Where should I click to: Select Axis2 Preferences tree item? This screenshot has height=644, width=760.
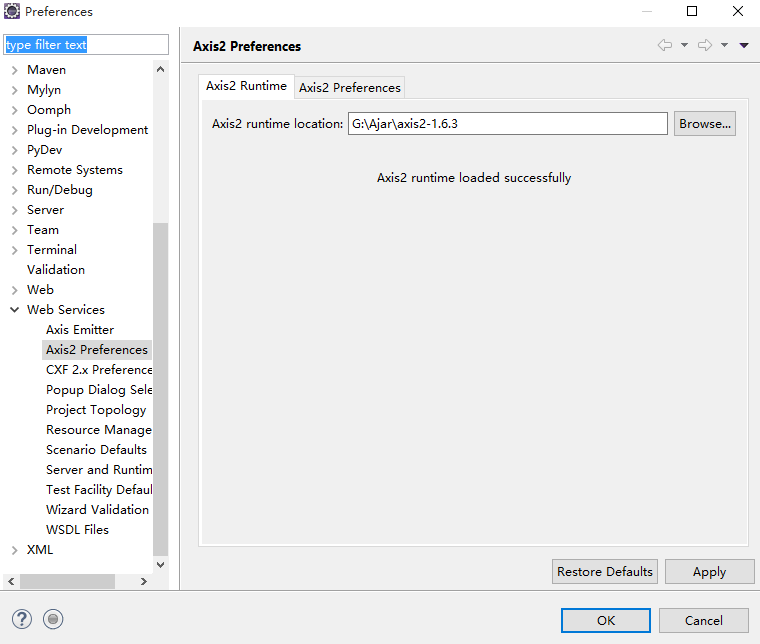click(x=96, y=350)
